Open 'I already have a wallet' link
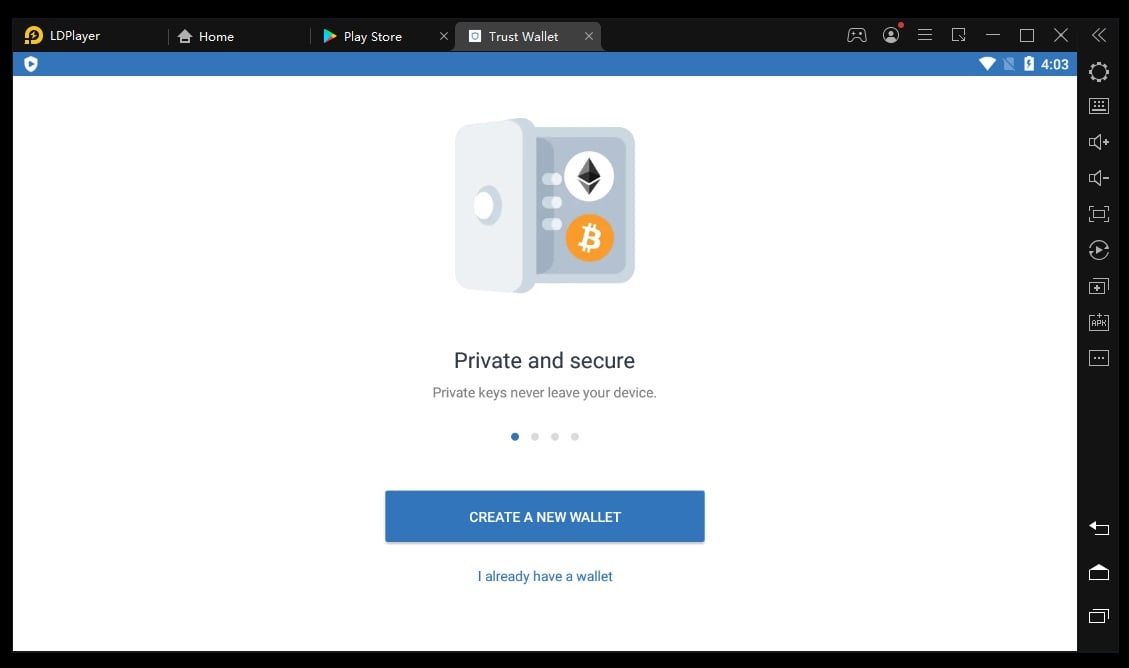Screen dimensions: 1129x668 tap(545, 576)
